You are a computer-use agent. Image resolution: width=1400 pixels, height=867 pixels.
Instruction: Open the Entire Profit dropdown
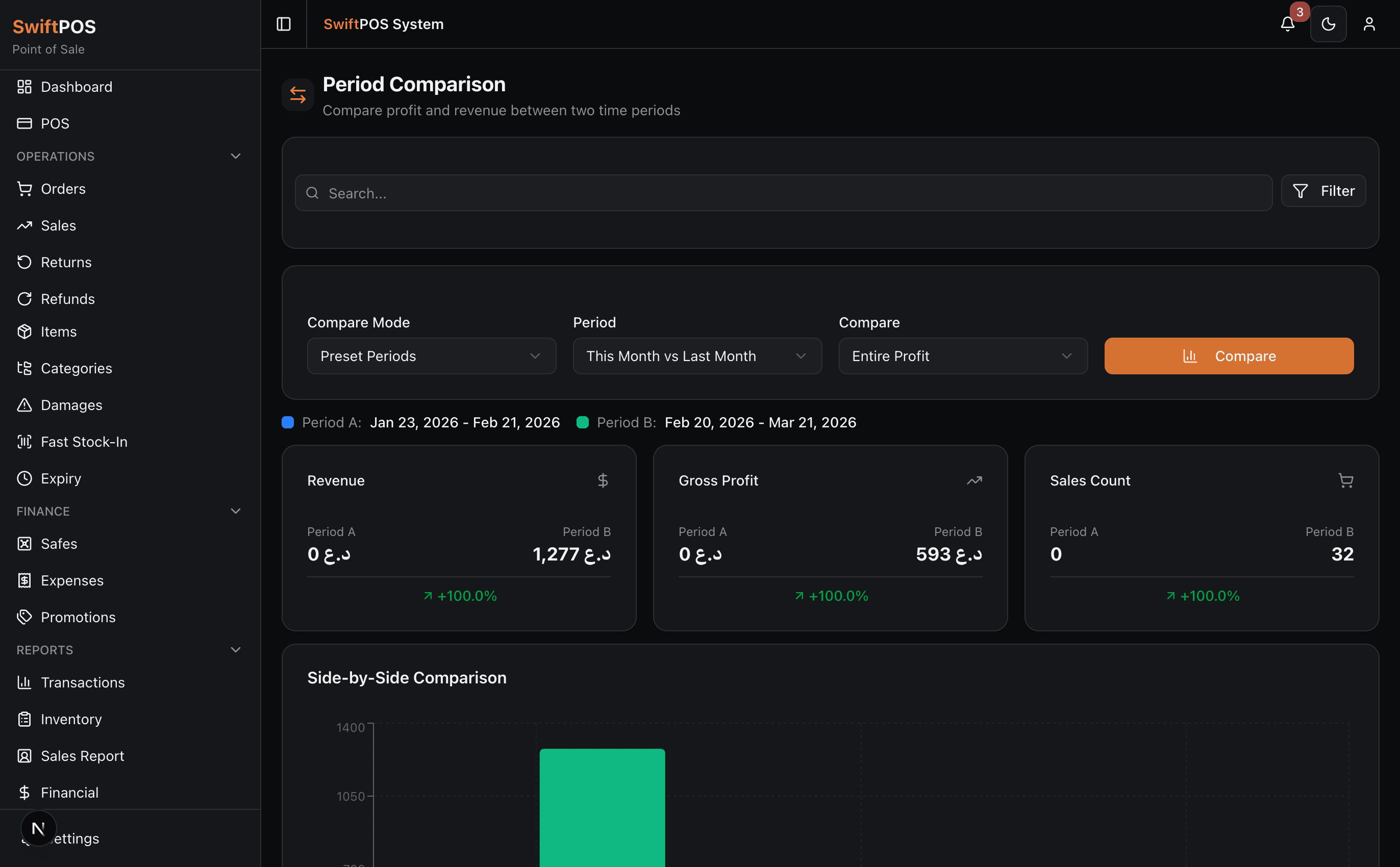click(962, 356)
